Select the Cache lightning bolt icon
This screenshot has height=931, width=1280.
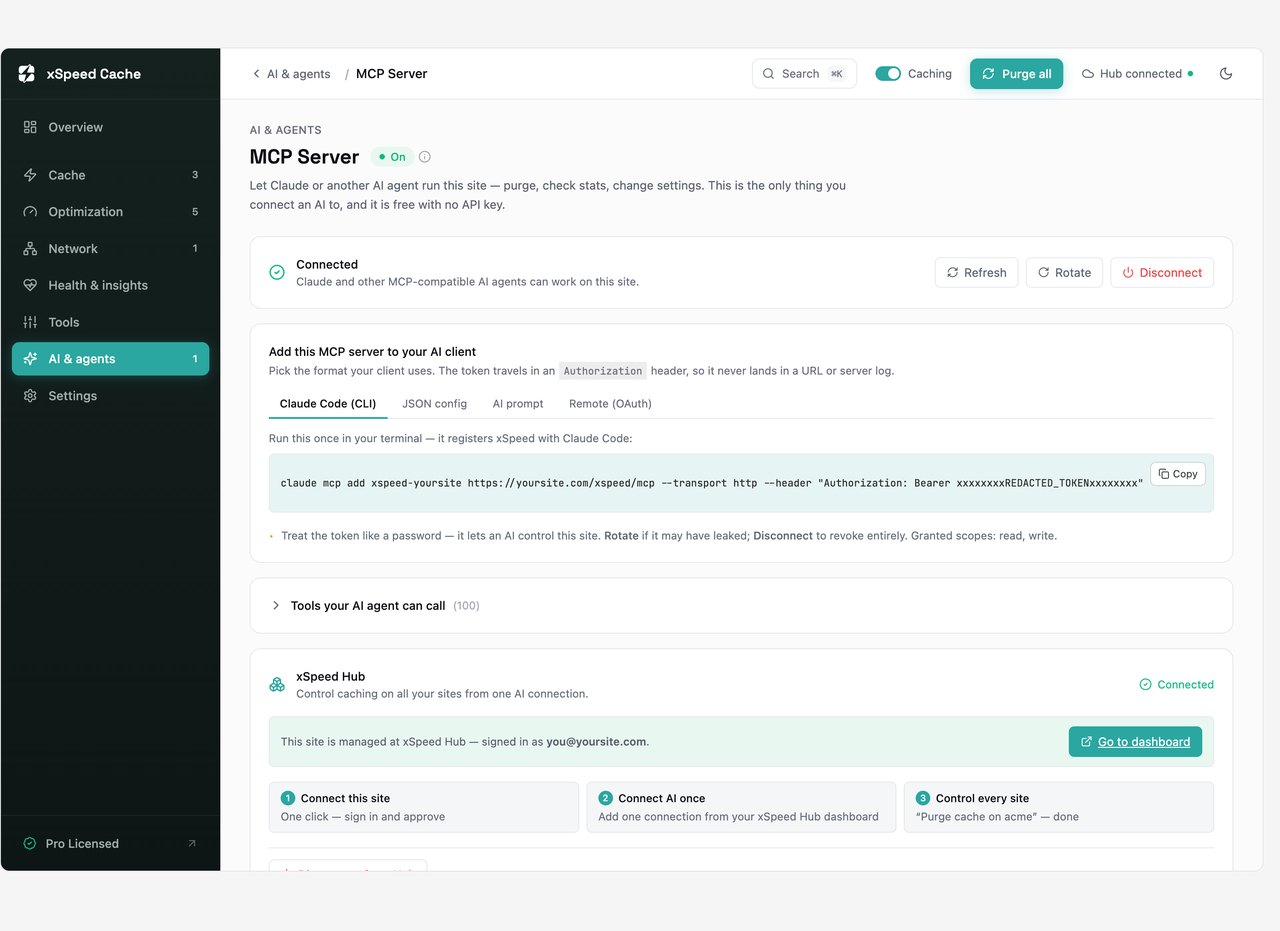tap(30, 175)
